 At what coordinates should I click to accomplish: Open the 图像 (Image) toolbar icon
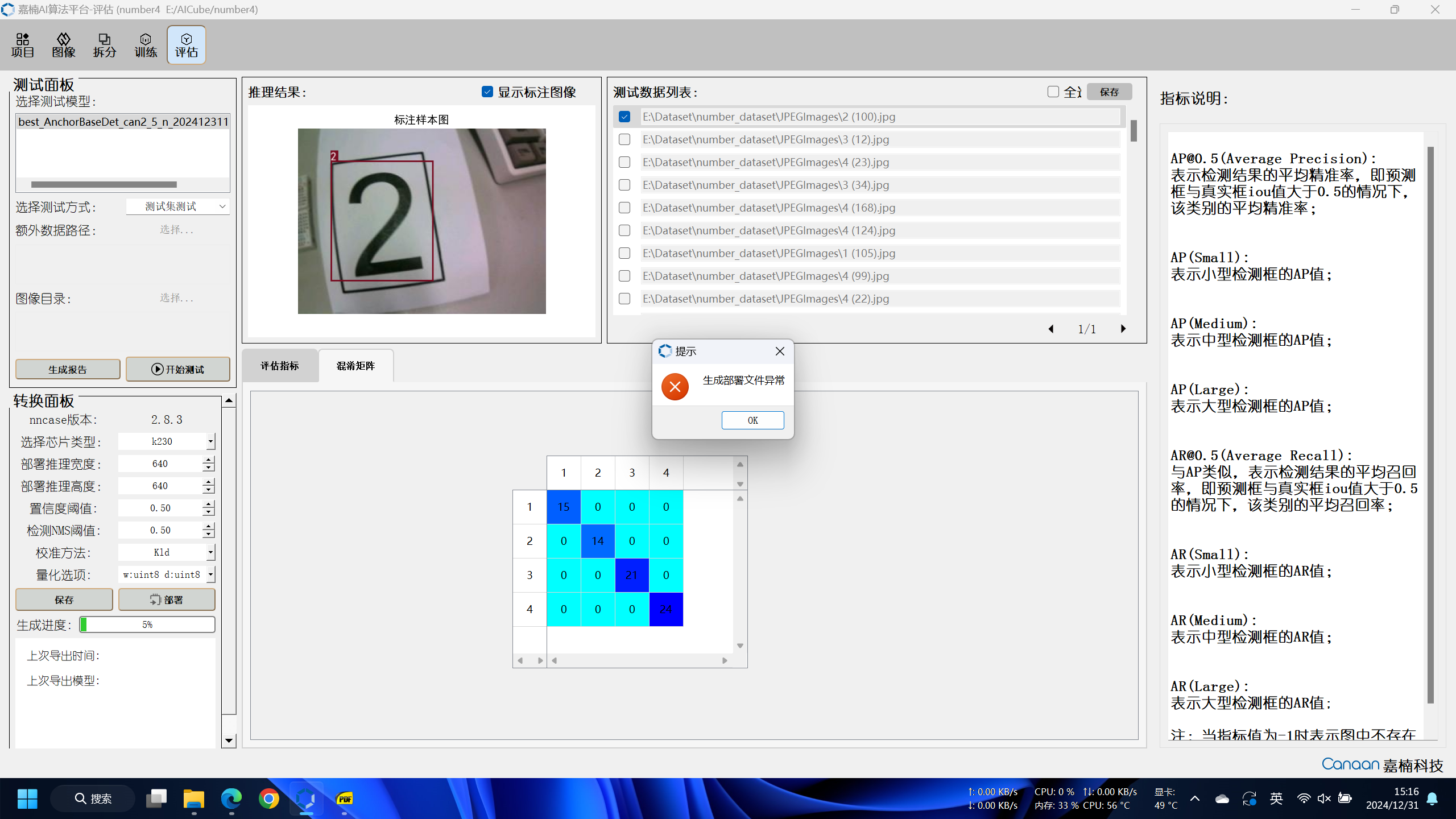pyautogui.click(x=64, y=45)
